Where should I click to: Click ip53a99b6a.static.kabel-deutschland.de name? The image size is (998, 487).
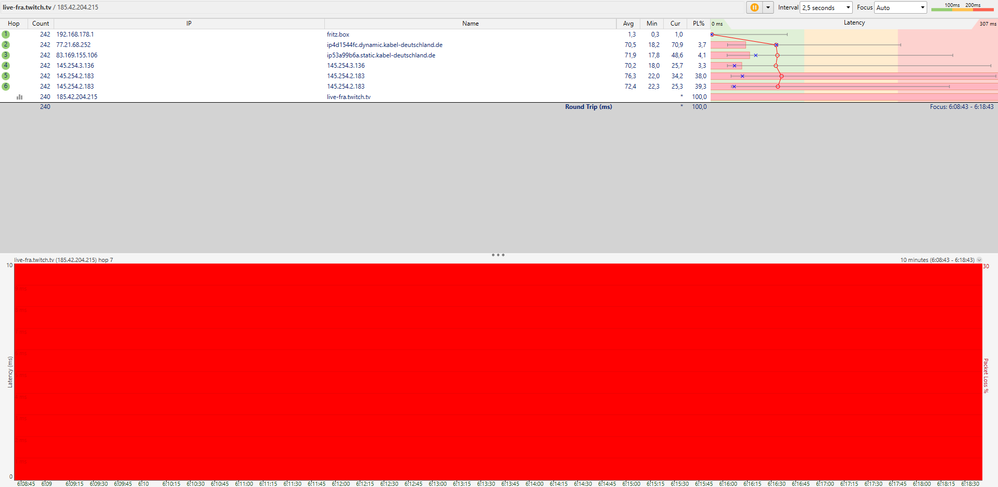coord(381,55)
